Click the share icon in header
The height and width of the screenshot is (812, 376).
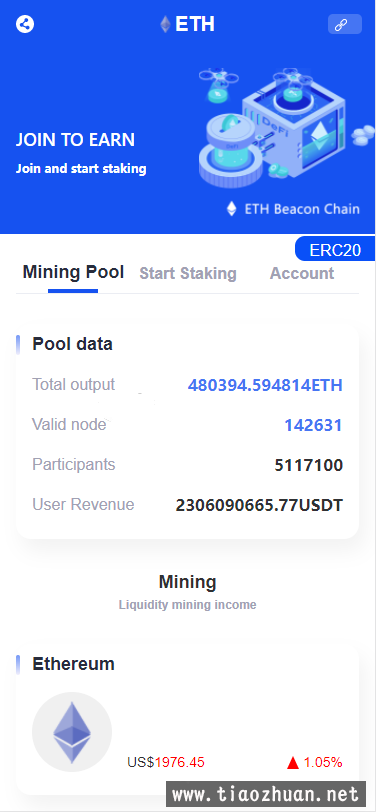[25, 24]
